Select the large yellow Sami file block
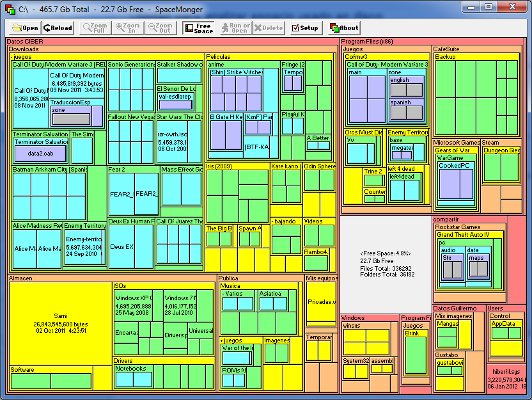The image size is (532, 400). 61,323
